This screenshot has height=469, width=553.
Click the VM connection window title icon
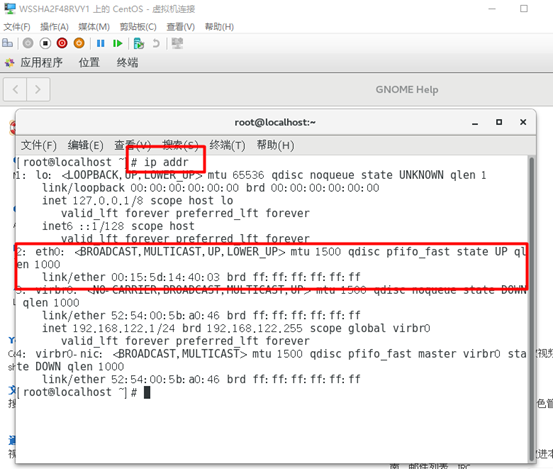(x=10, y=8)
